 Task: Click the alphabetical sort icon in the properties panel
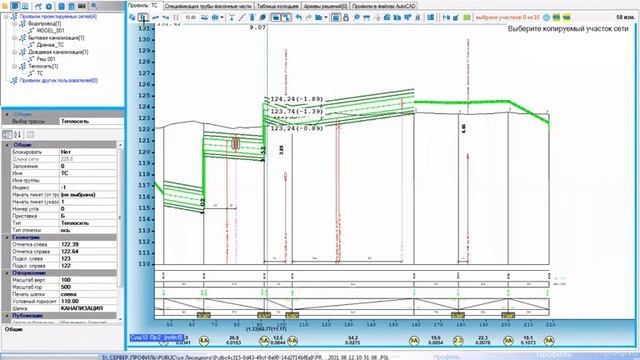17,134
